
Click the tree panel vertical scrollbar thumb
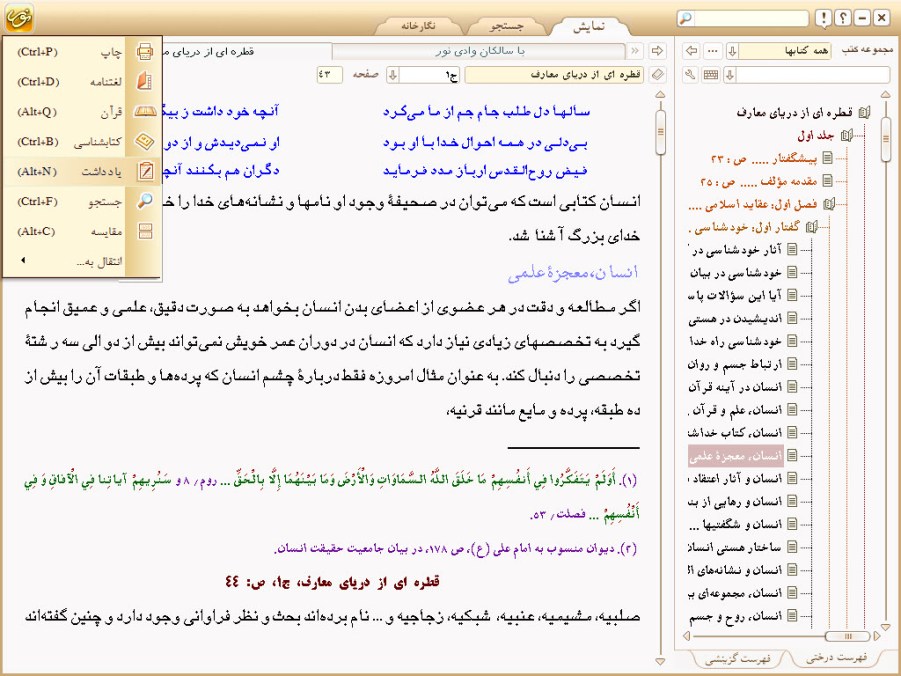click(x=885, y=138)
